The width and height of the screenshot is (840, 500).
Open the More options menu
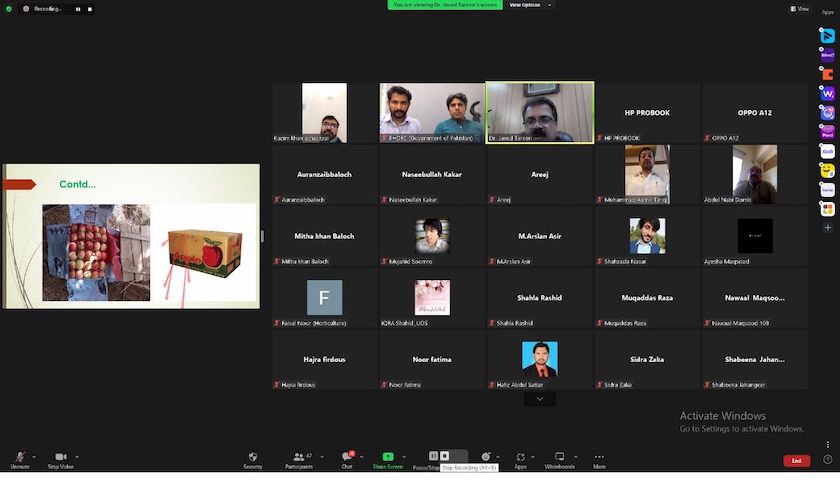(599, 457)
